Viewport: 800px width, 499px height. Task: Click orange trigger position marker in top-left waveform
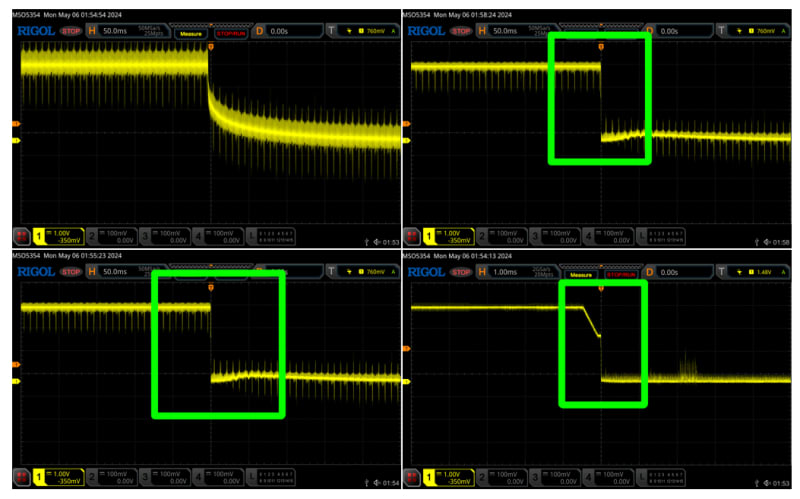(x=210, y=46)
